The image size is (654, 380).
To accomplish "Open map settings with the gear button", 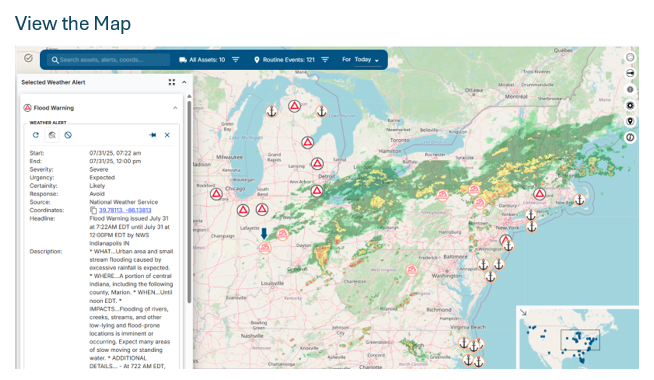I will 630,105.
